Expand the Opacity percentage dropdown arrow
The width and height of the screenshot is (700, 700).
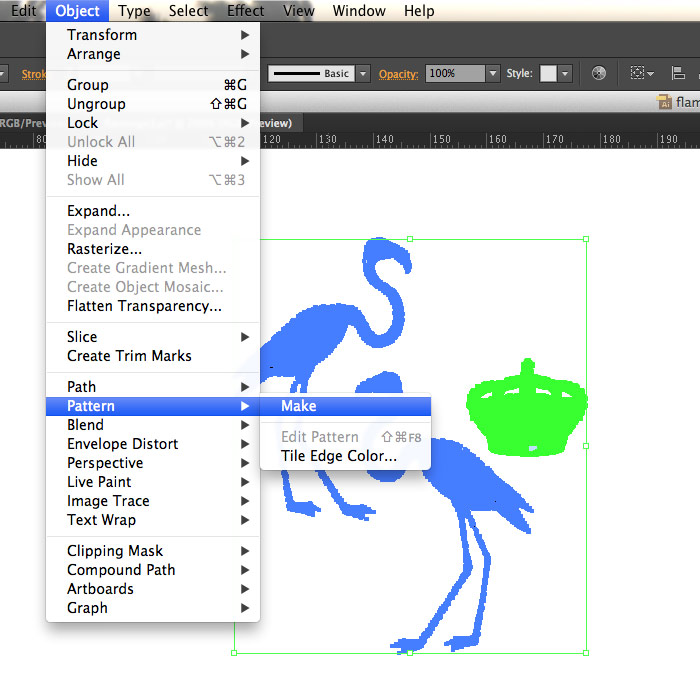pyautogui.click(x=492, y=73)
